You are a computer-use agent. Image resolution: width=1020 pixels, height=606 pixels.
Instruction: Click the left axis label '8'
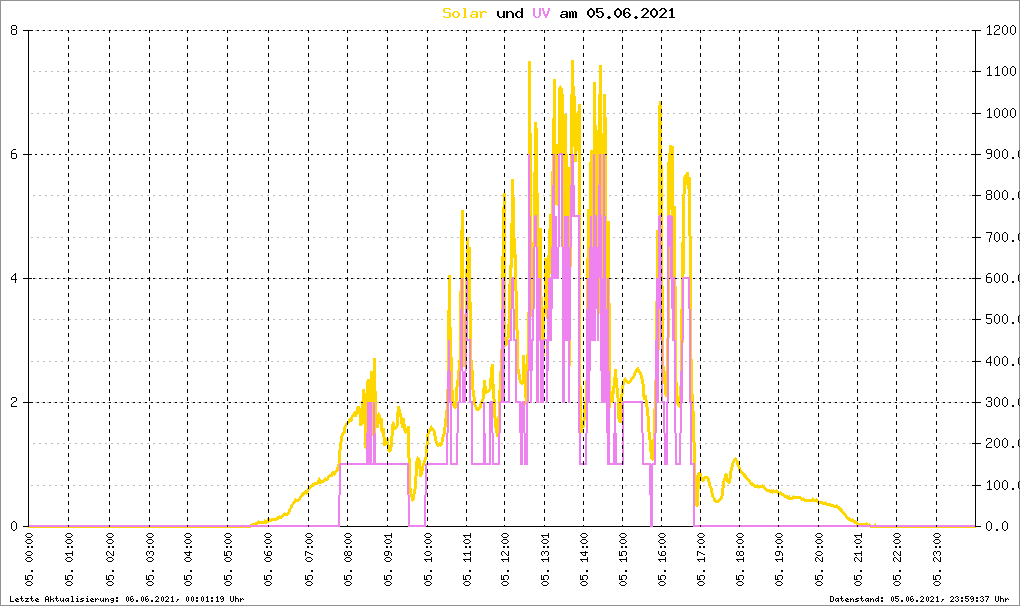pyautogui.click(x=14, y=31)
